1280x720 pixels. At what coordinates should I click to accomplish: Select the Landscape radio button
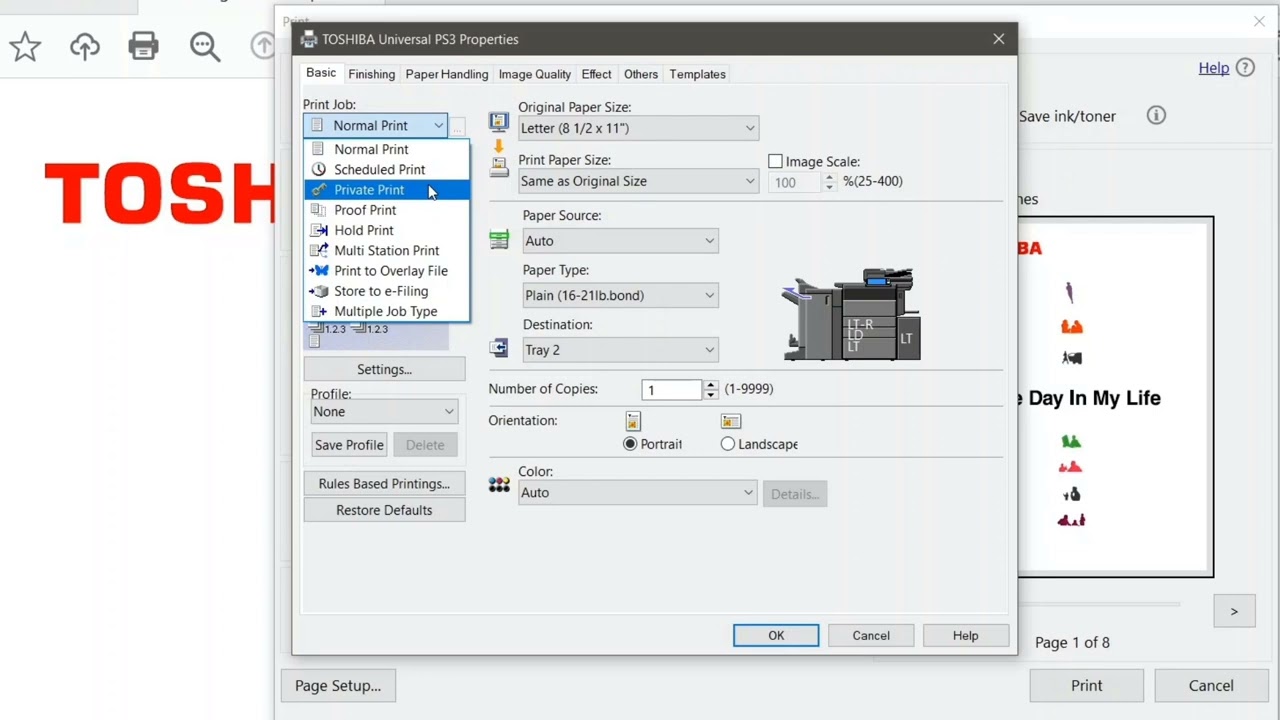[x=727, y=444]
